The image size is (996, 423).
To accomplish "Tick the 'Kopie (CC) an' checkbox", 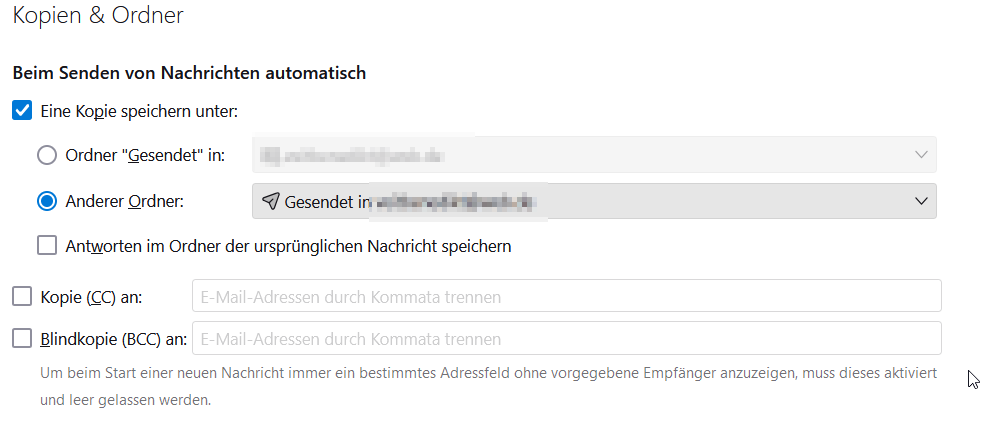I will pyautogui.click(x=22, y=296).
